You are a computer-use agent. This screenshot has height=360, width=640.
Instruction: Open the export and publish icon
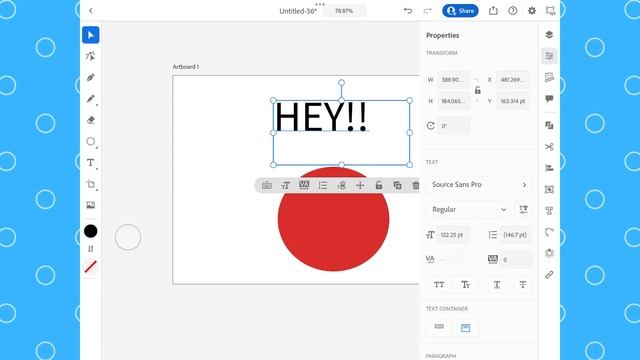(493, 11)
